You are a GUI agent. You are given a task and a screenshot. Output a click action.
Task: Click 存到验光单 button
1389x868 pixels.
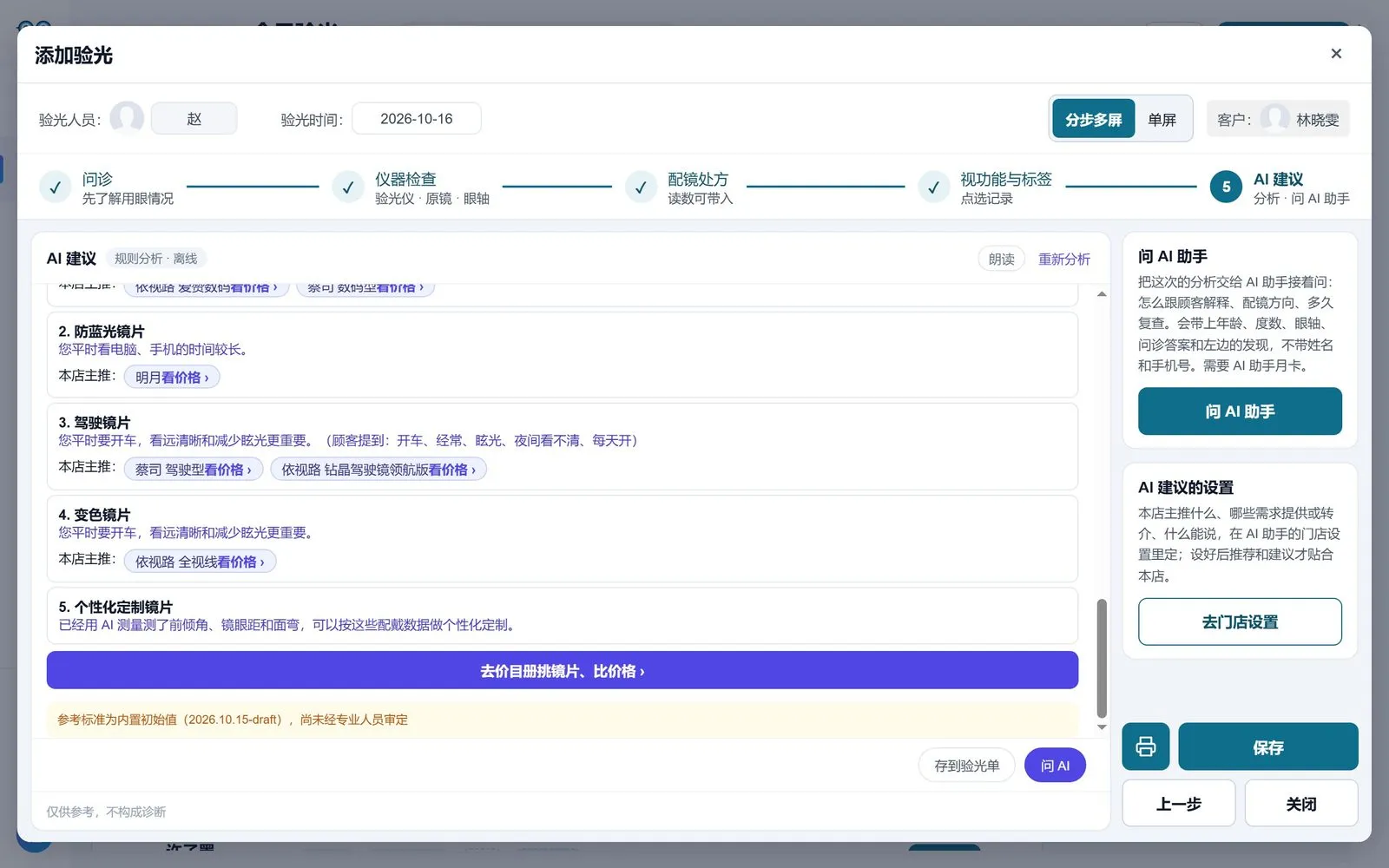(x=966, y=765)
